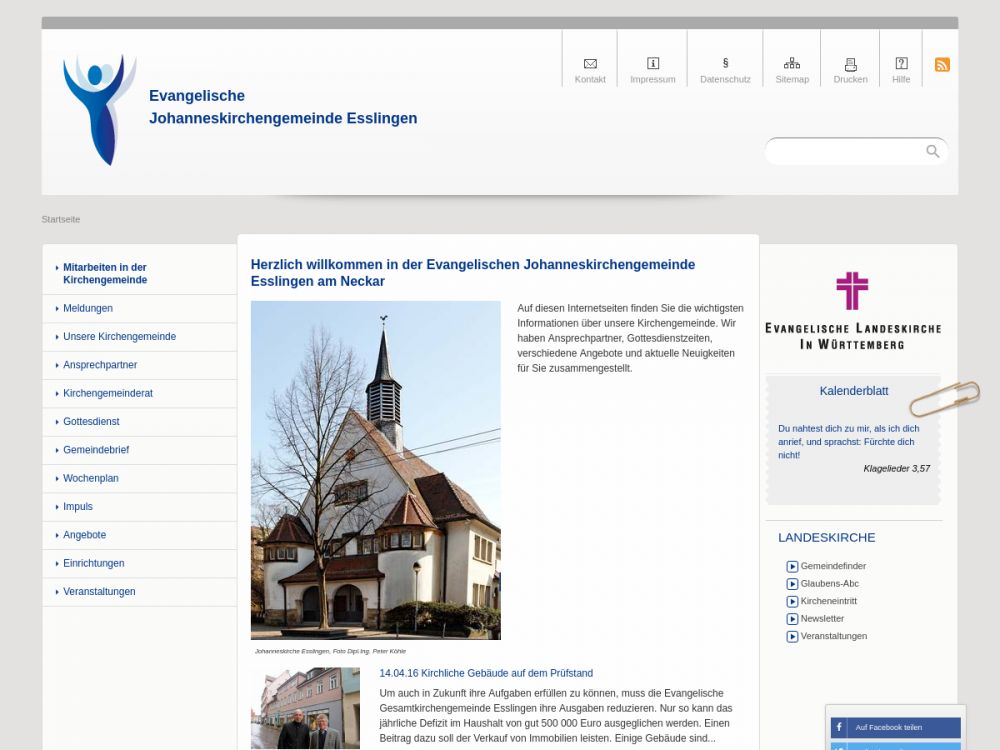The image size is (1000, 750).
Task: Click into the search text field
Action: coord(845,152)
